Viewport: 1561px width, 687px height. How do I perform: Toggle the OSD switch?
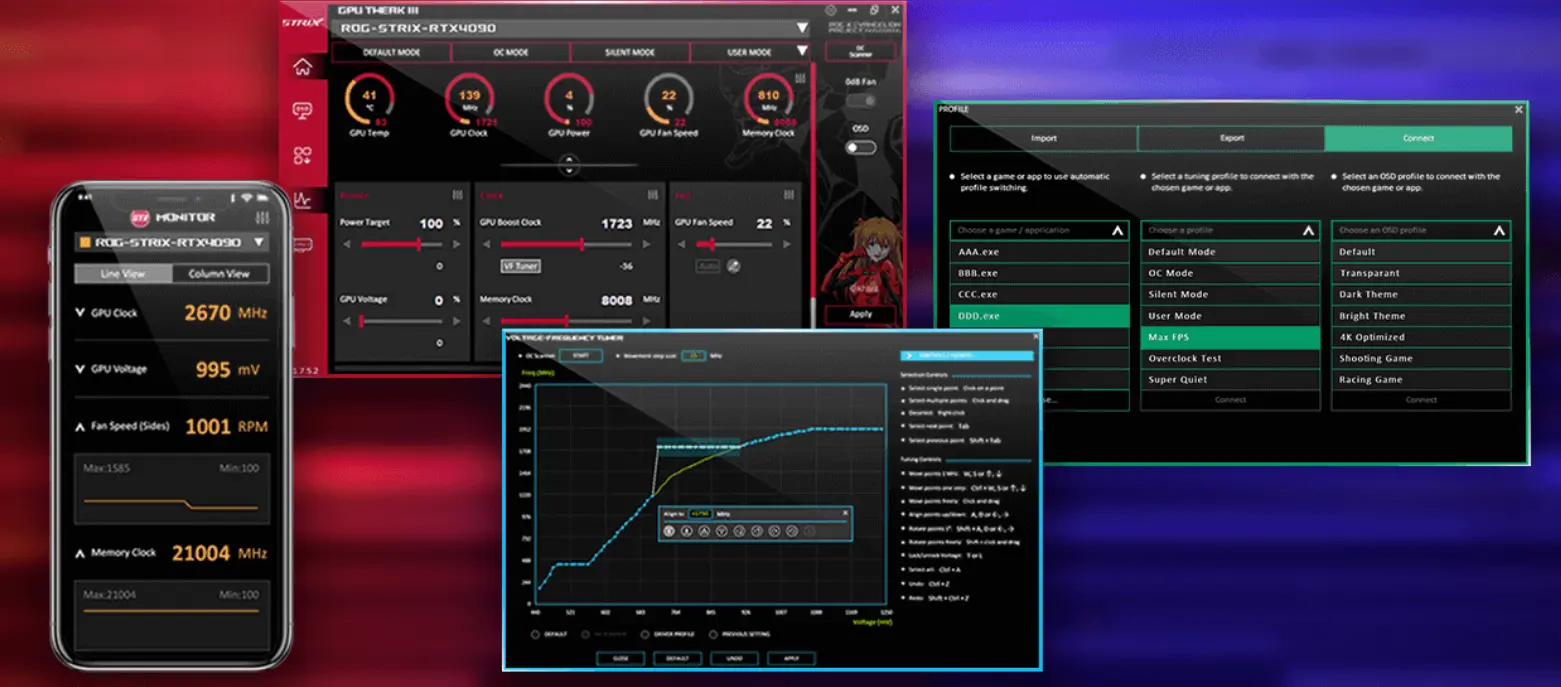click(860, 147)
